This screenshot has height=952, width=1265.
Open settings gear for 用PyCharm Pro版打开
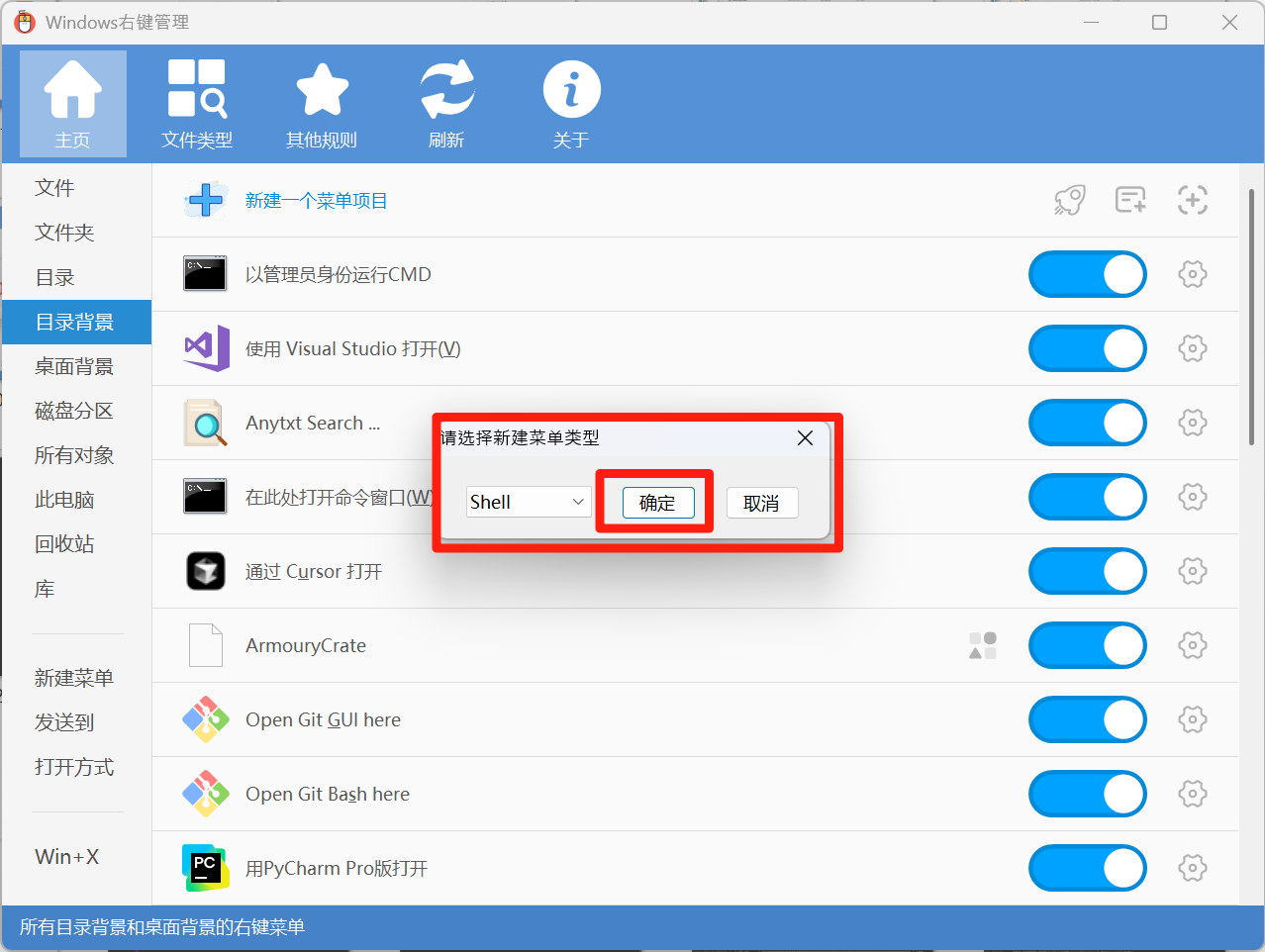click(x=1193, y=868)
